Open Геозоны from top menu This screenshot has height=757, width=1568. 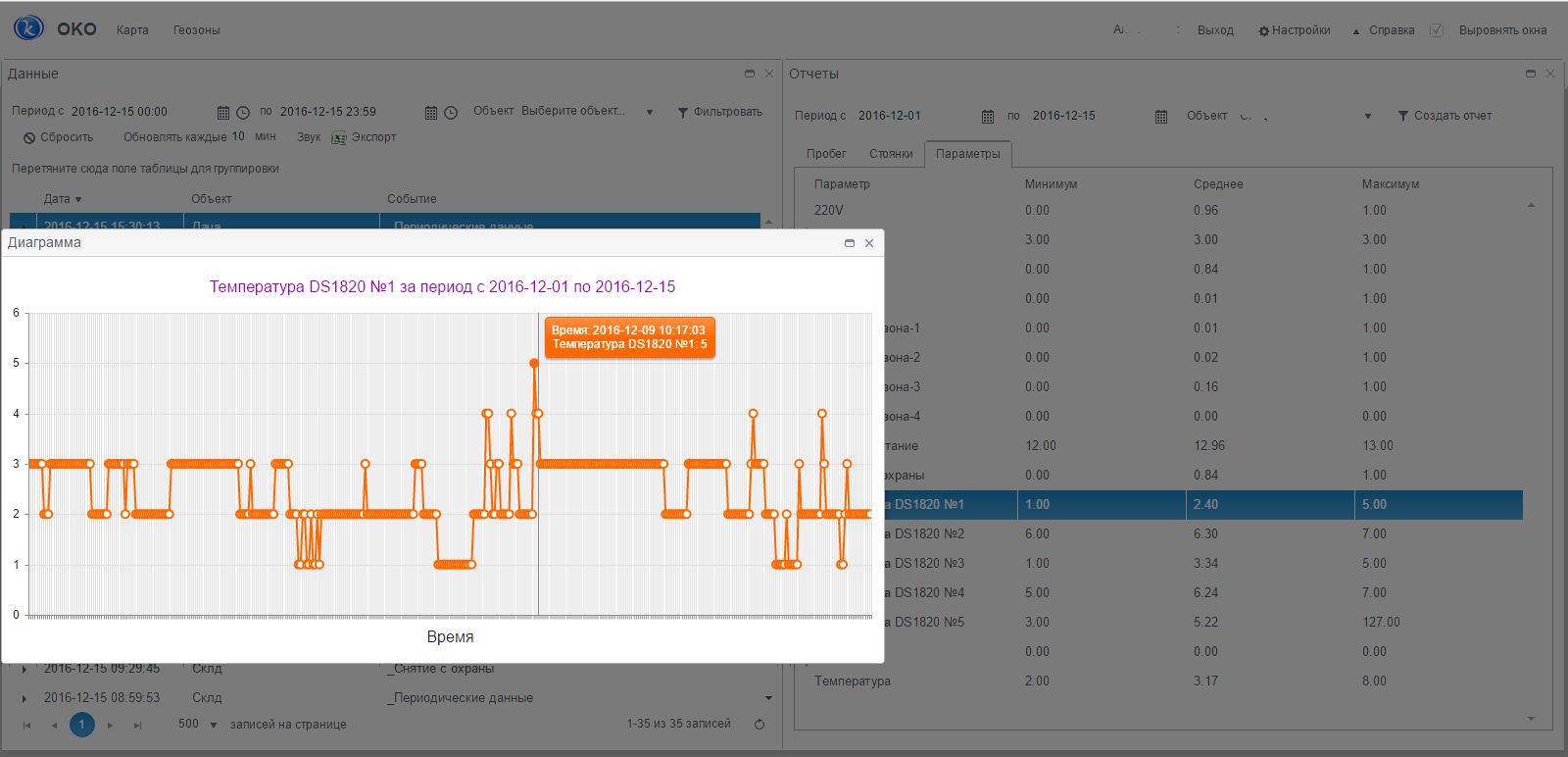pyautogui.click(x=197, y=30)
